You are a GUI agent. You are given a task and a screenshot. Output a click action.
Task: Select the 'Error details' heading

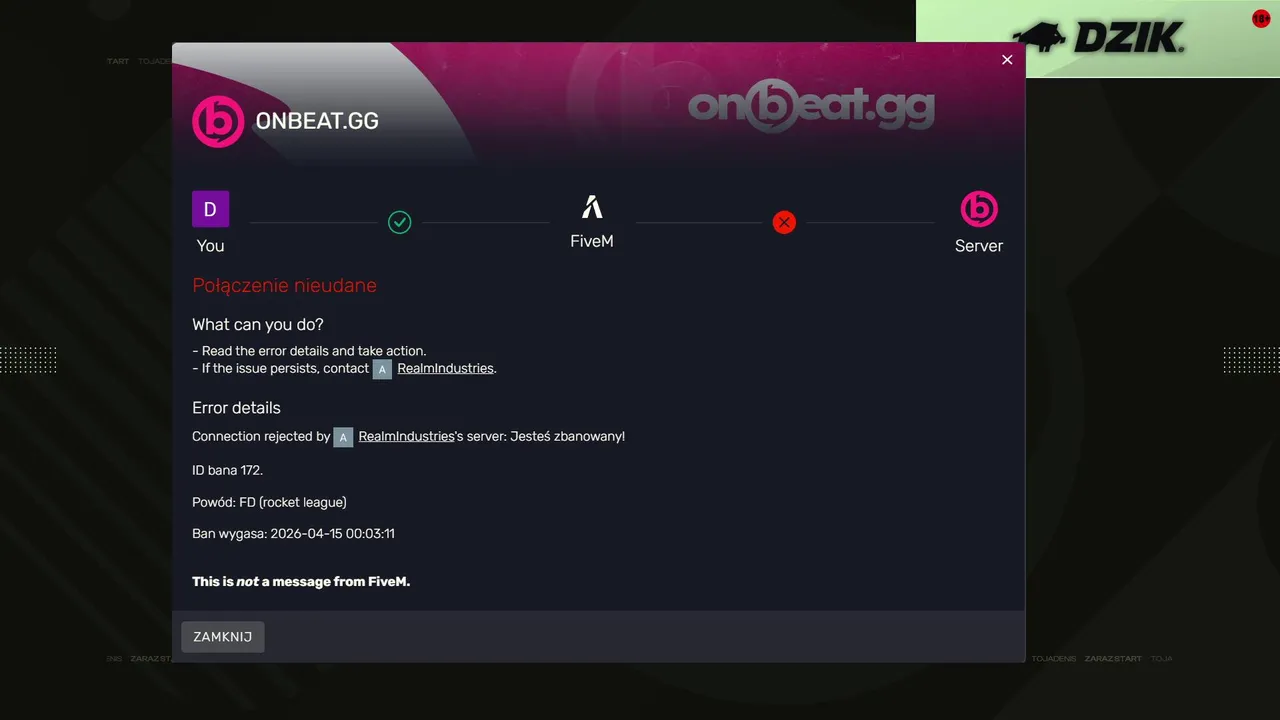pyautogui.click(x=236, y=408)
